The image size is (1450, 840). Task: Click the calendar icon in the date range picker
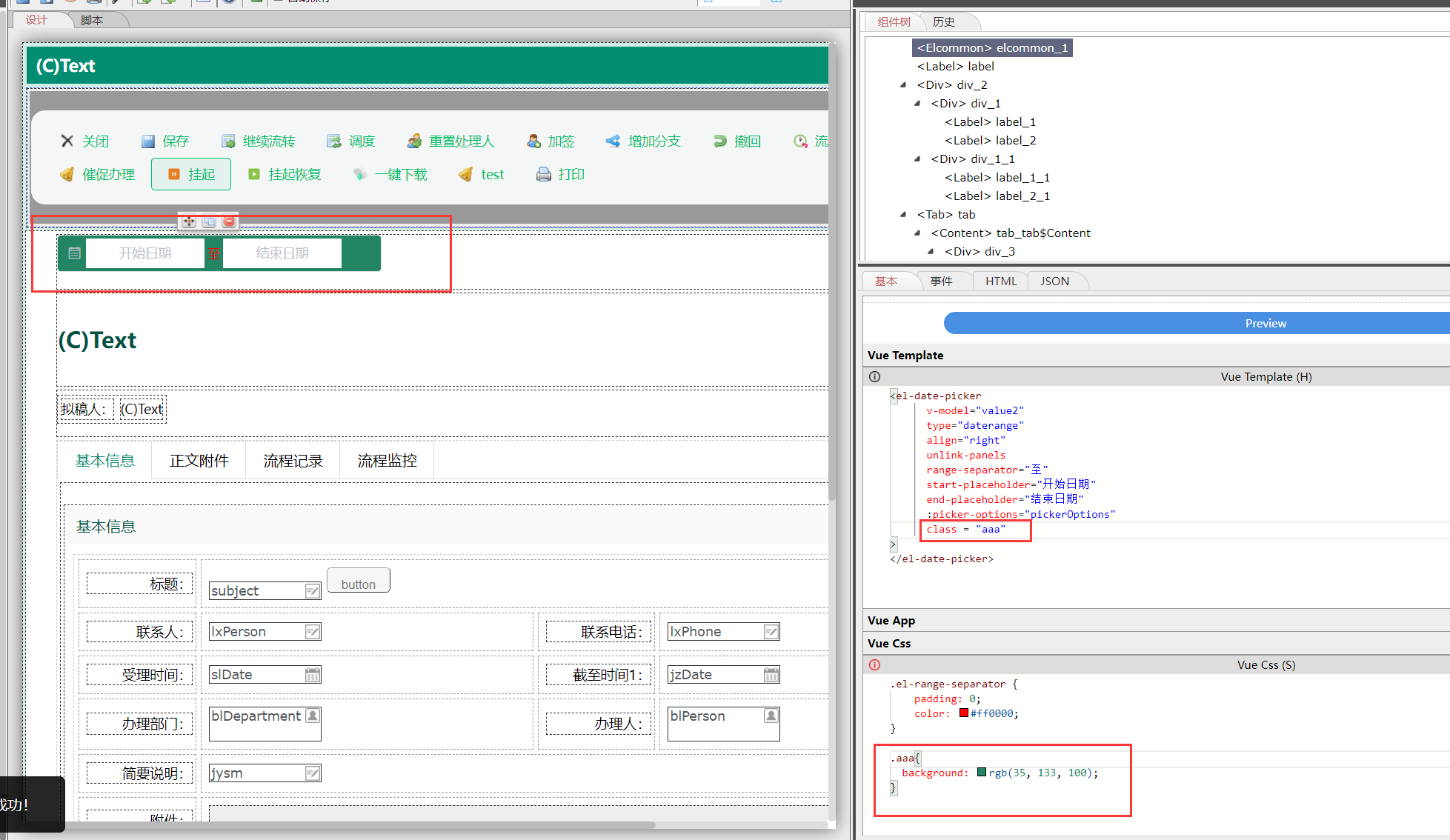(74, 253)
